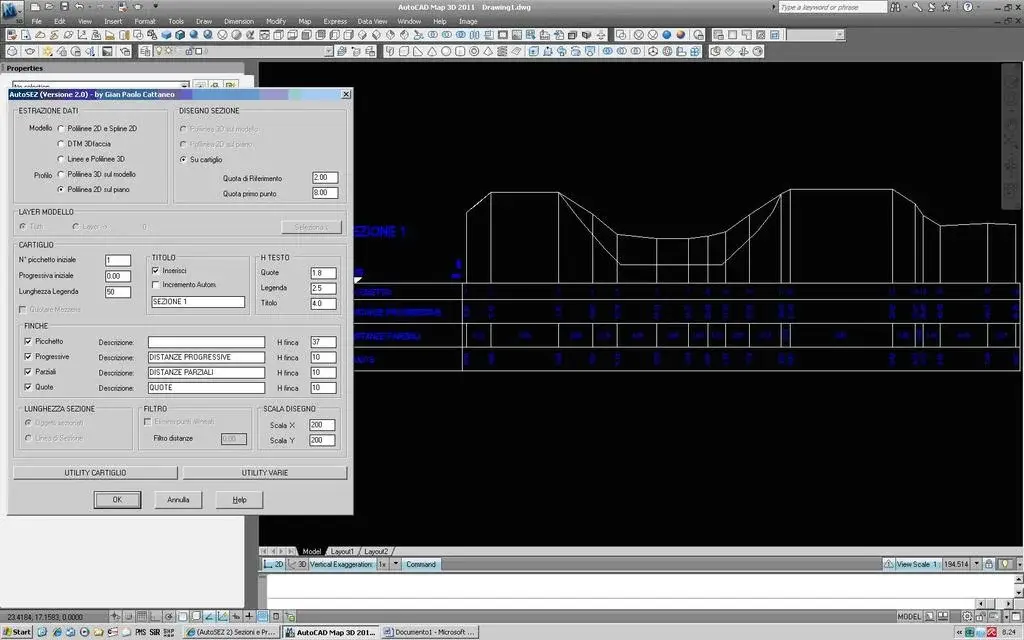Open the File menu
The height and width of the screenshot is (640, 1024).
tap(37, 22)
